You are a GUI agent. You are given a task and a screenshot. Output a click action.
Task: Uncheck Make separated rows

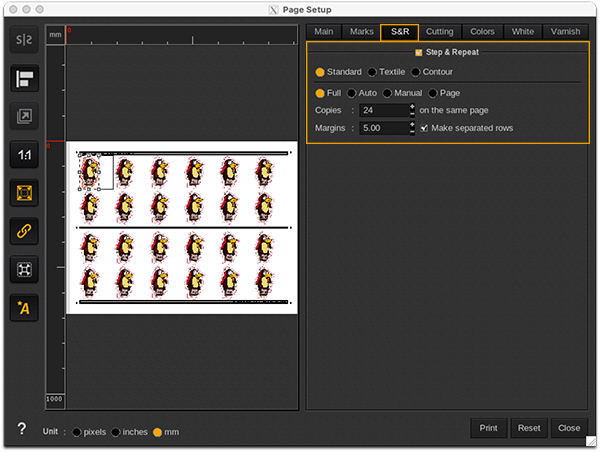click(424, 128)
